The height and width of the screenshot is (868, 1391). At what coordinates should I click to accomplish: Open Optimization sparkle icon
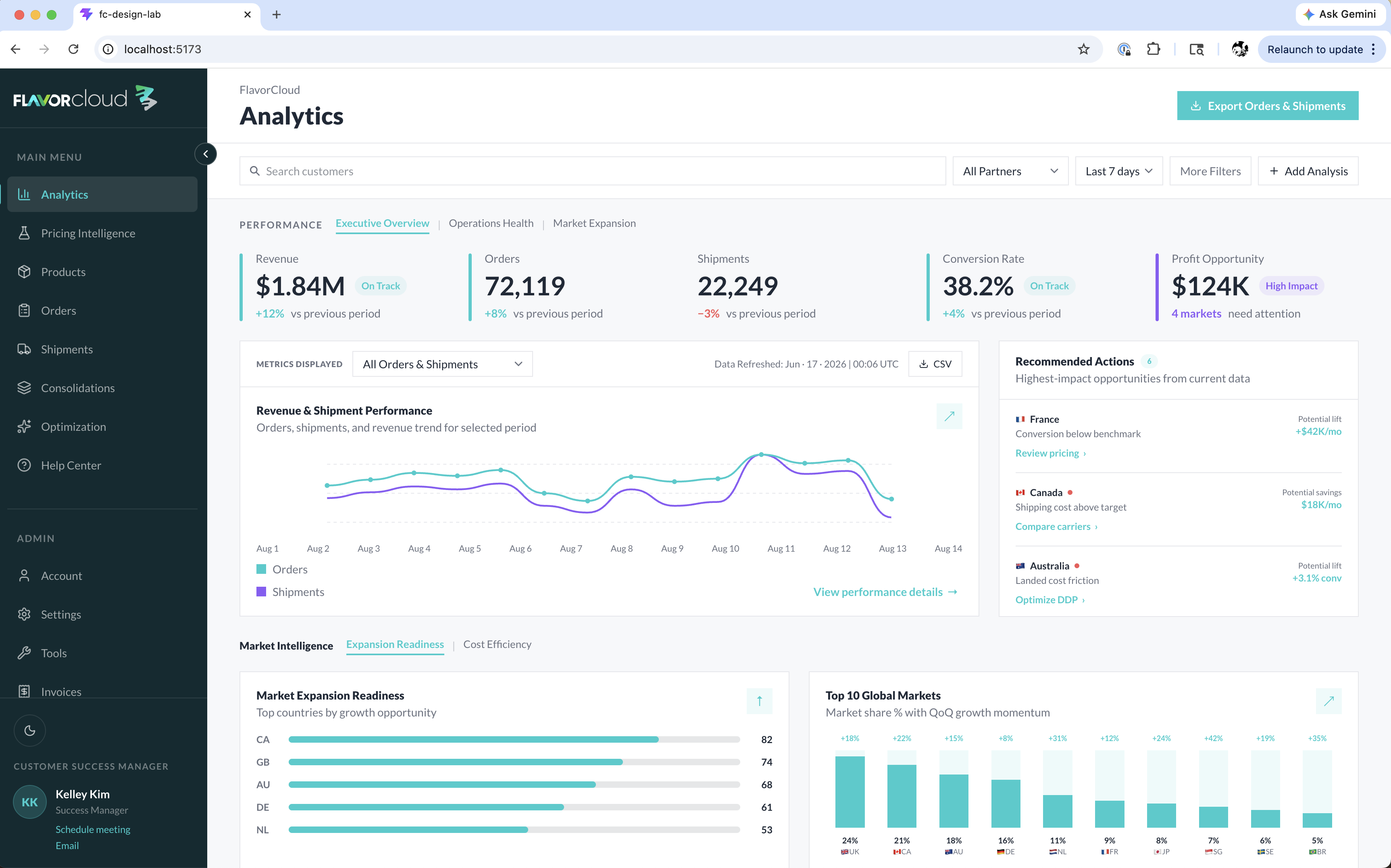click(x=24, y=426)
